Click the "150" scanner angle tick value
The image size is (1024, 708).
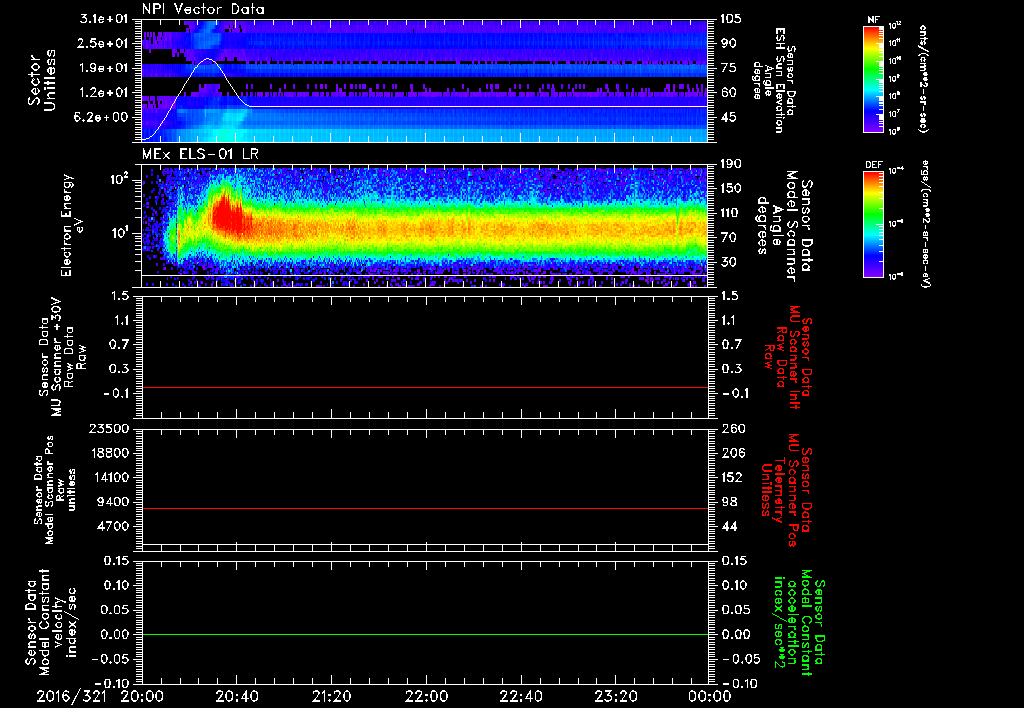(731, 189)
